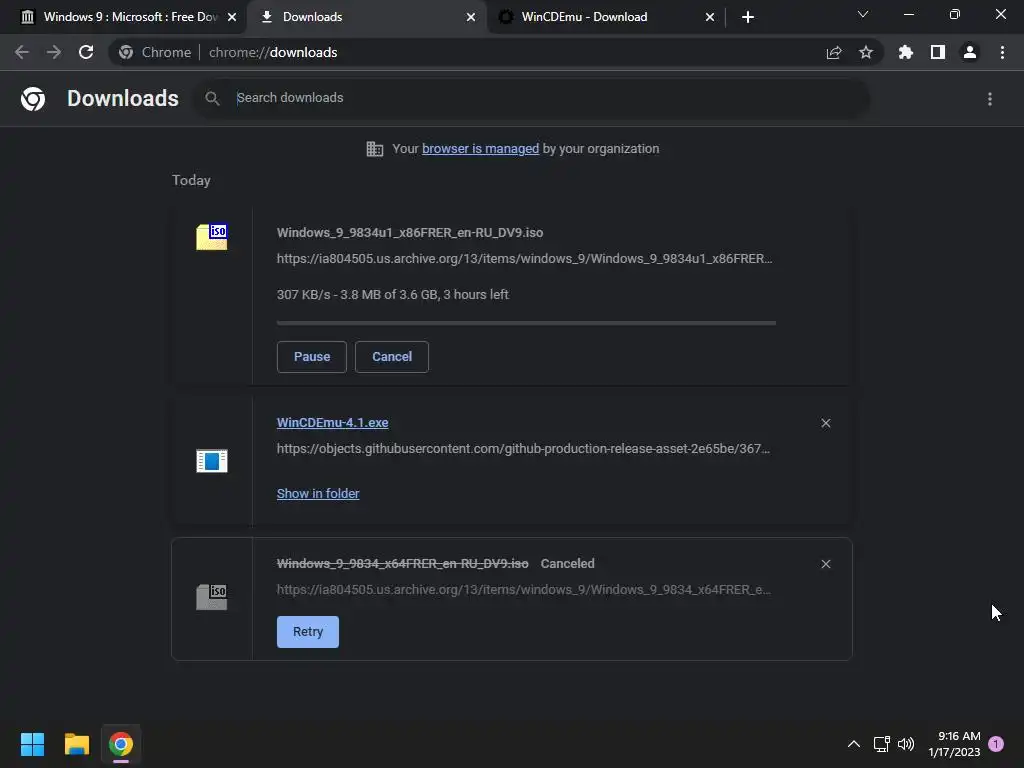
Task: Click the Canceled status label
Action: (568, 564)
